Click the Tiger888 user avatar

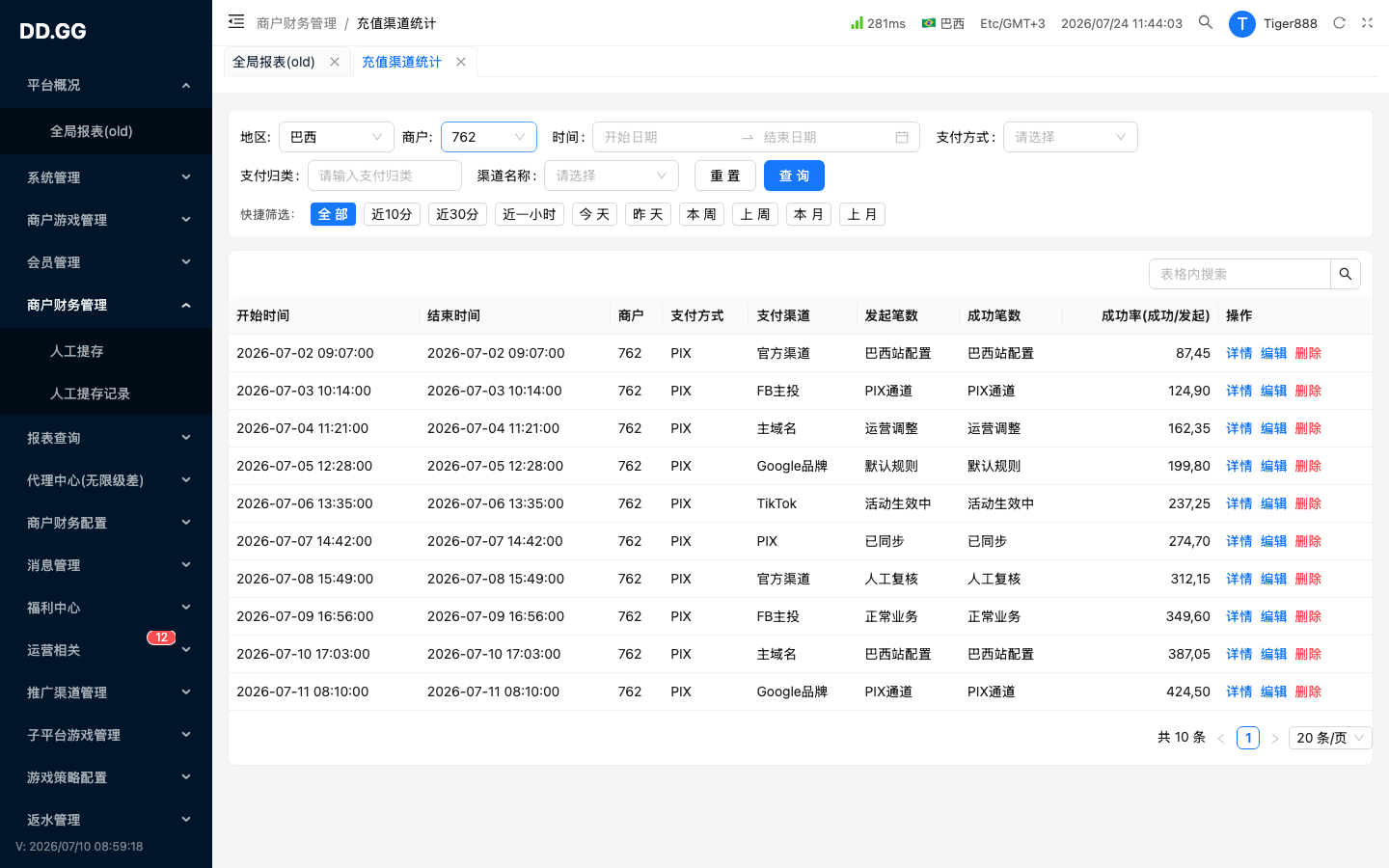coord(1242,23)
